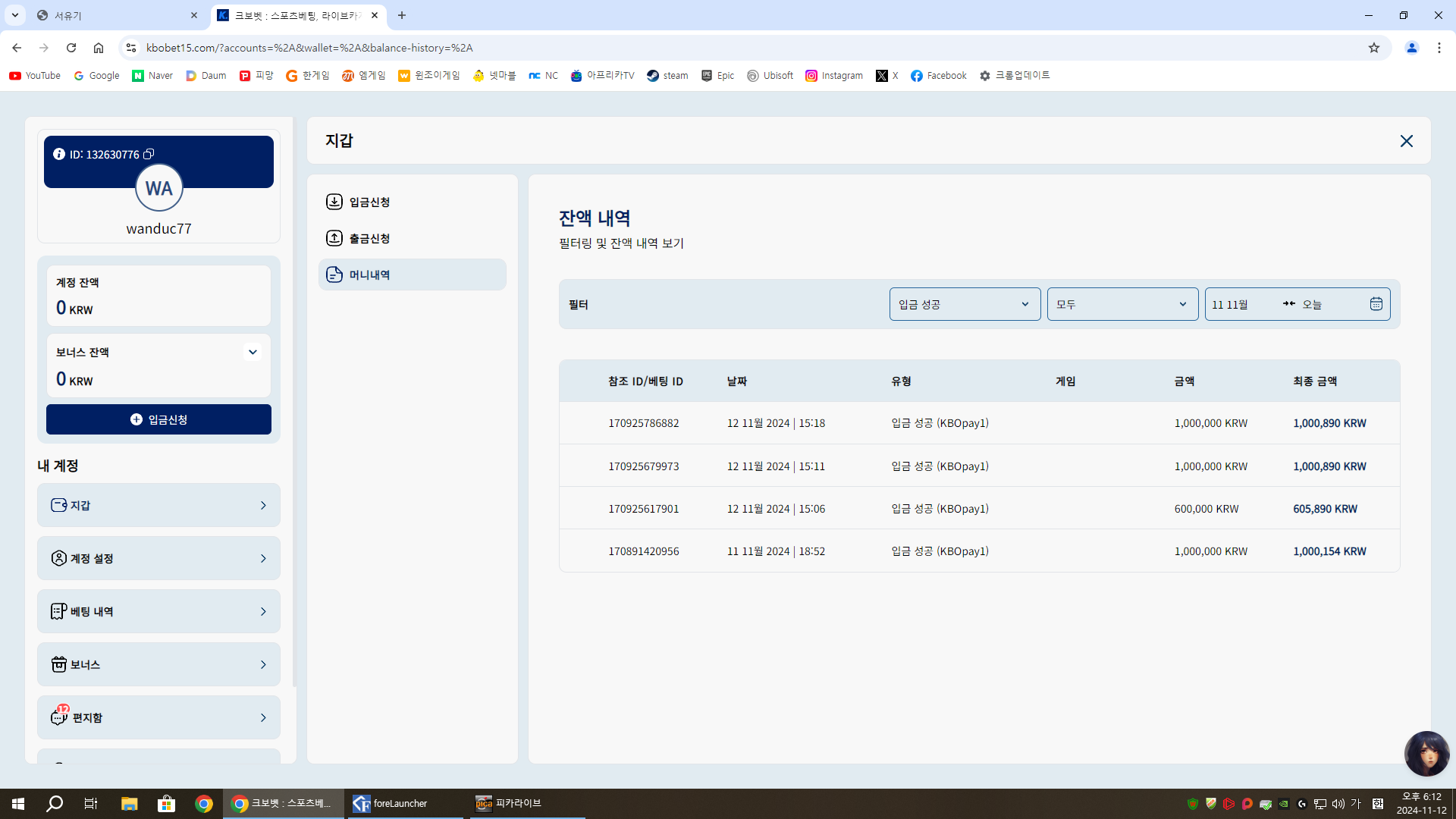Click the address bar URL

(309, 48)
